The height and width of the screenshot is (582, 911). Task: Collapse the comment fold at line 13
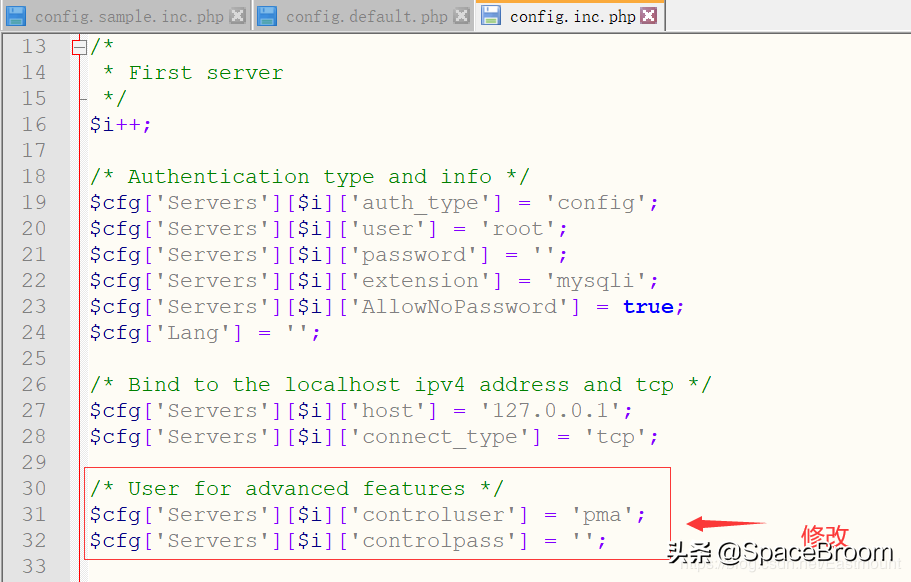(78, 45)
